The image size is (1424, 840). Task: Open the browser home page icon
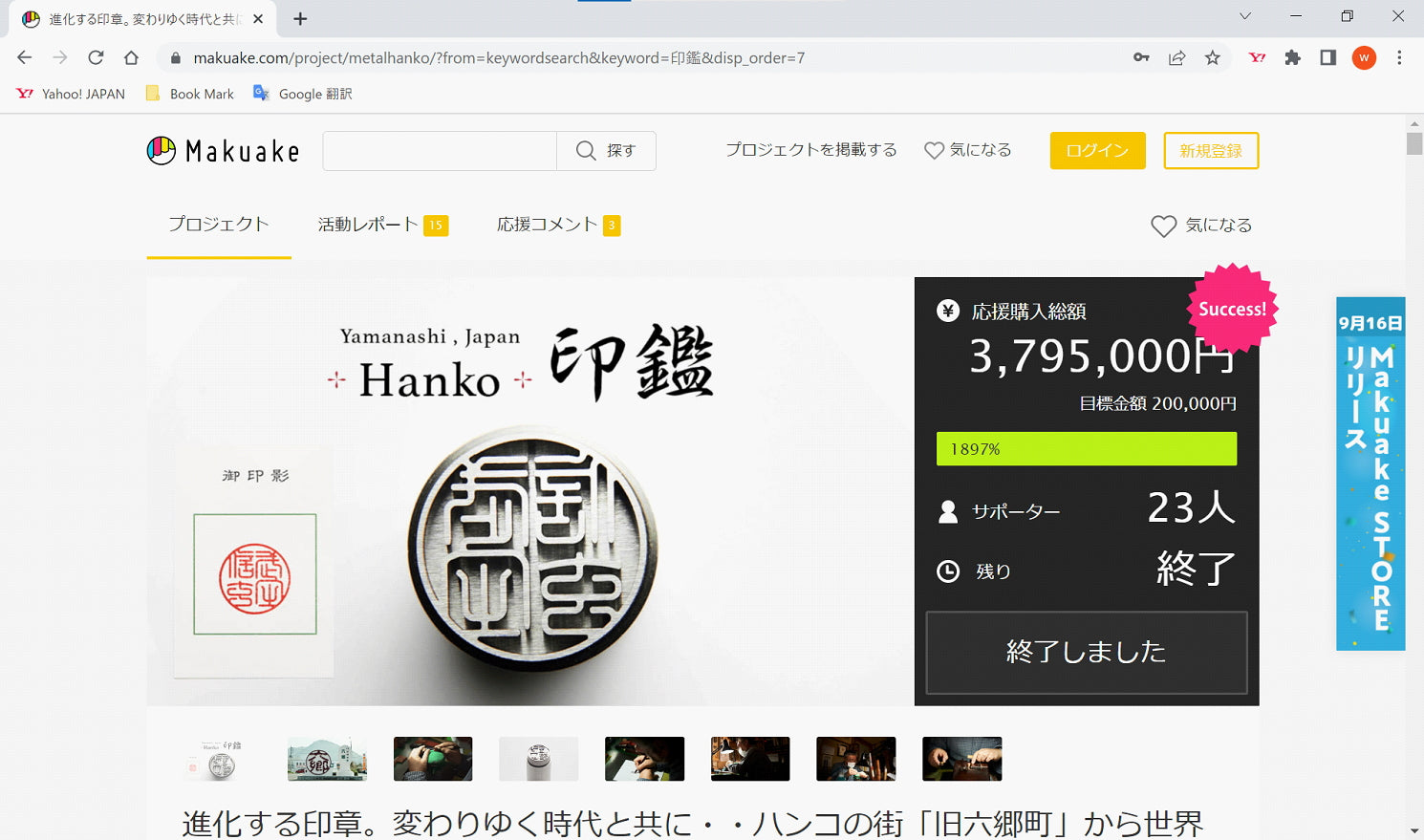pyautogui.click(x=131, y=57)
